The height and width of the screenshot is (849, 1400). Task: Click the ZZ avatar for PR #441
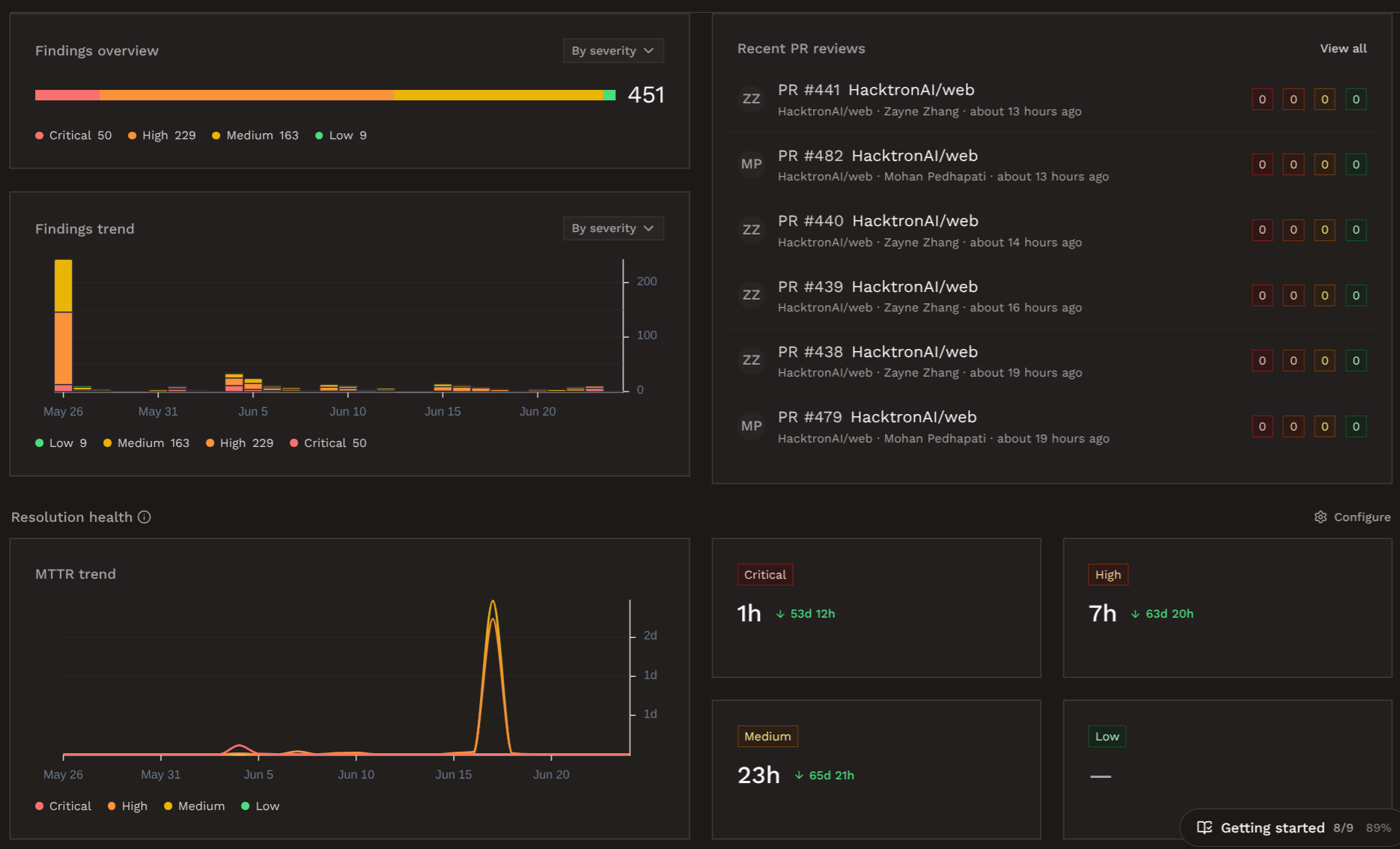click(751, 99)
